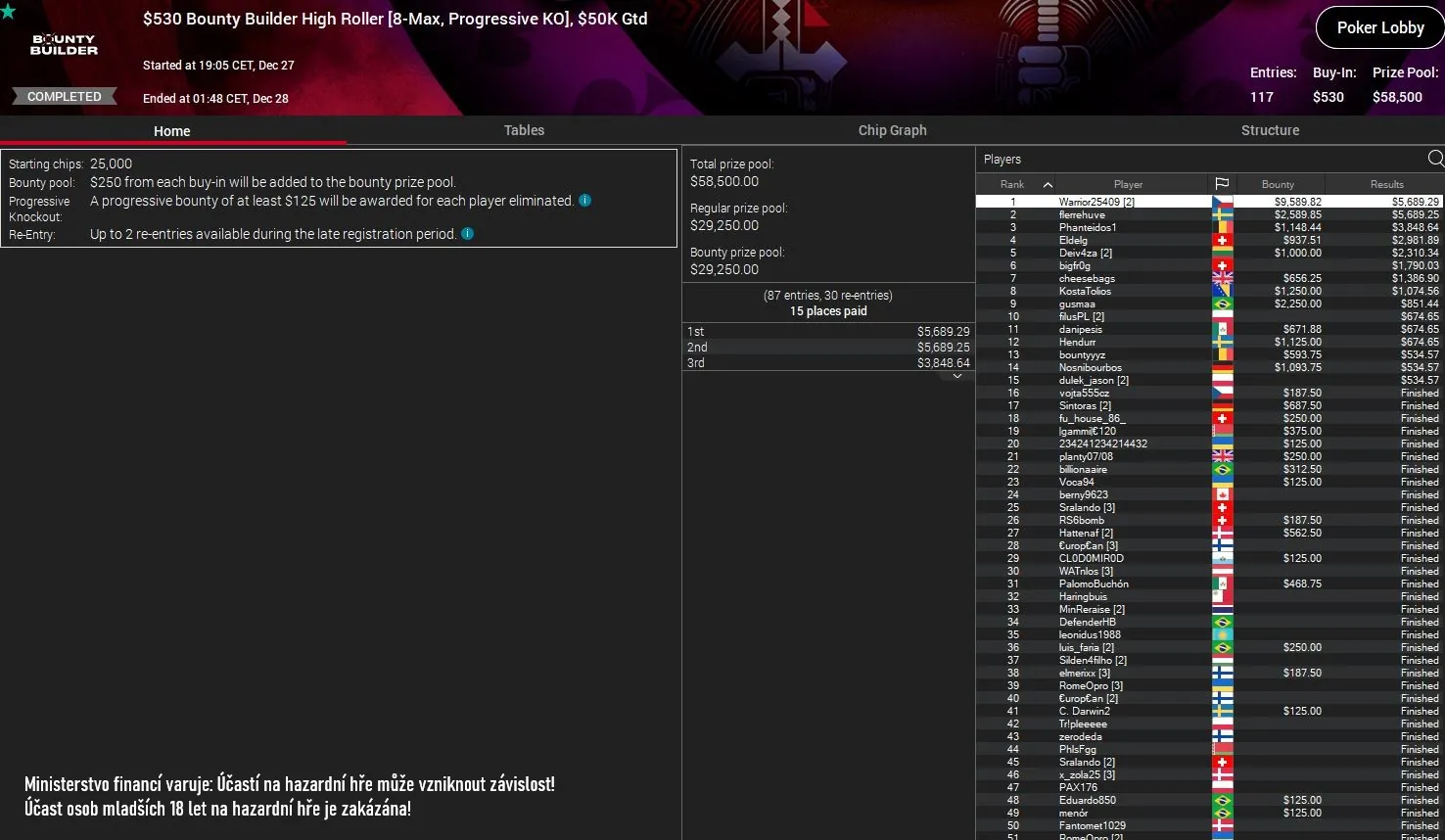Sort players by the Bounty column

click(x=1279, y=183)
